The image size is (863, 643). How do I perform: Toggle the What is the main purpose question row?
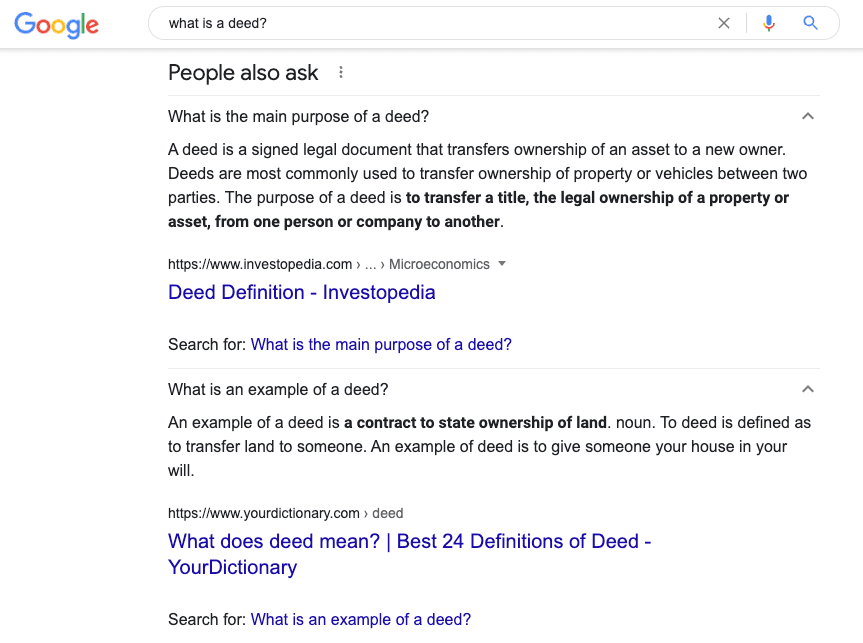494,116
